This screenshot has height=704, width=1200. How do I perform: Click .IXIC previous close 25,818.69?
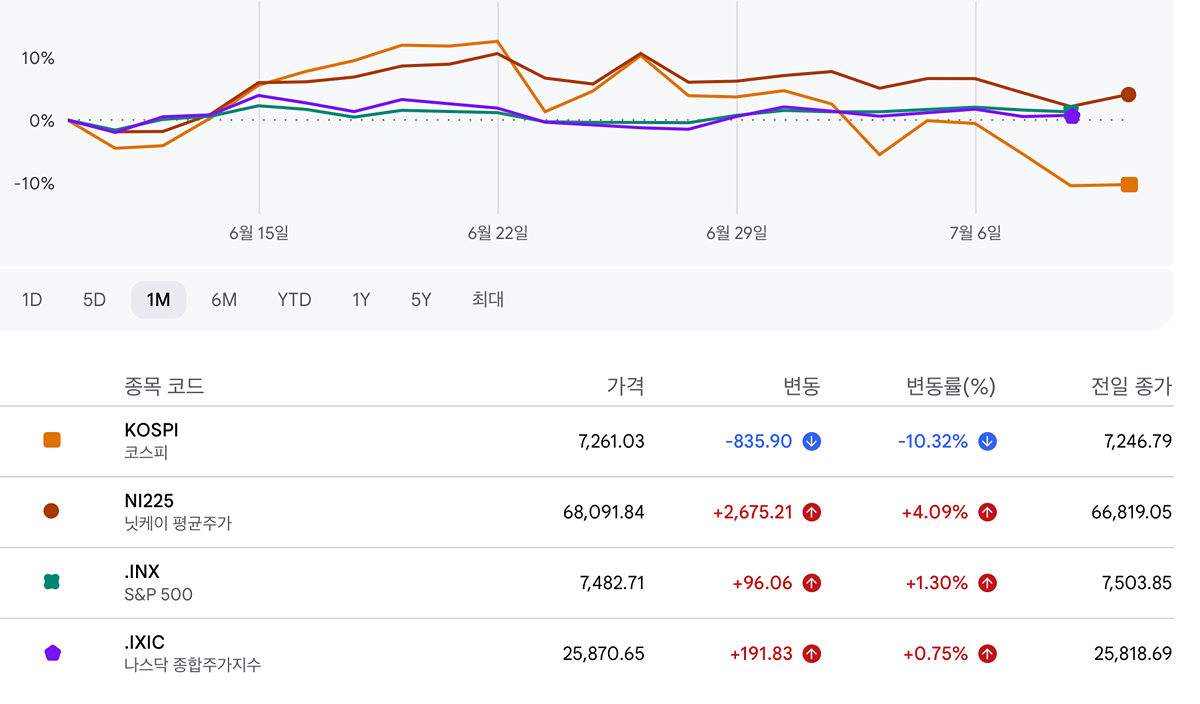click(1131, 654)
